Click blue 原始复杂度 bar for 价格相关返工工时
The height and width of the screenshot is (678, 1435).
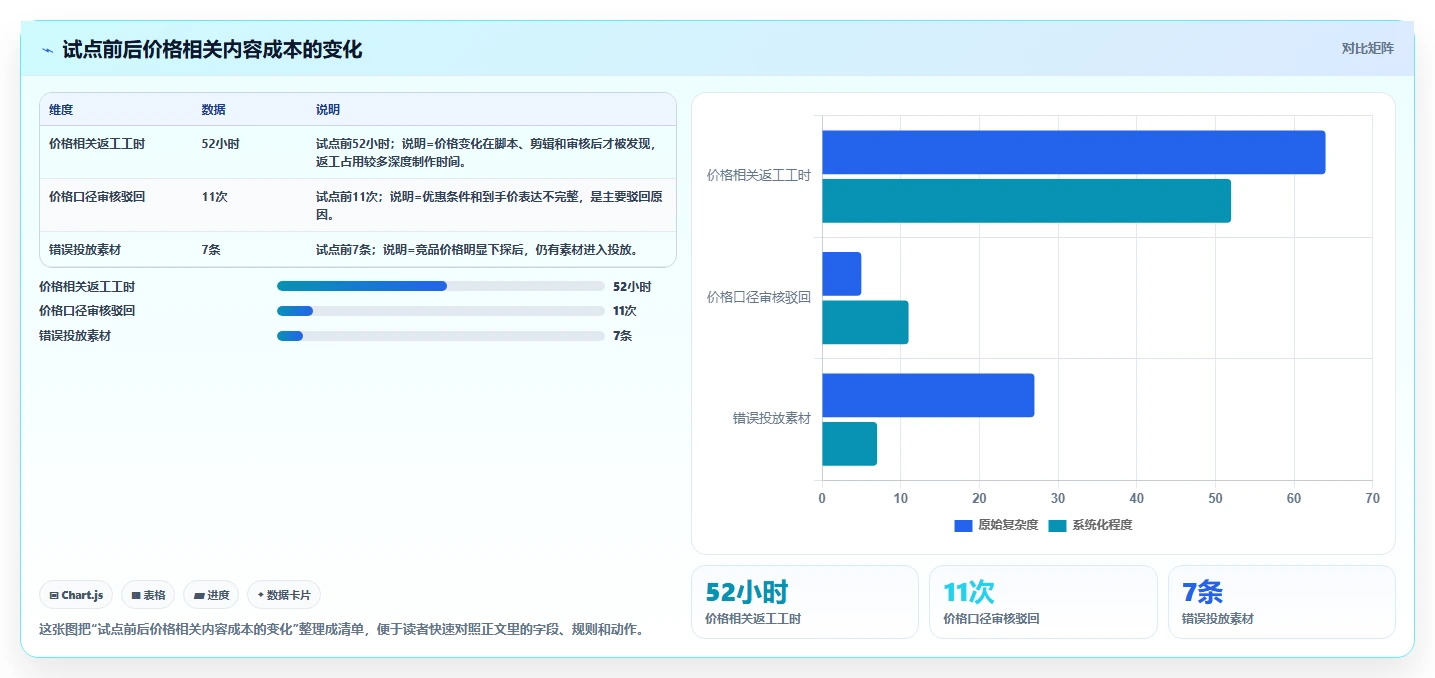click(x=1074, y=152)
